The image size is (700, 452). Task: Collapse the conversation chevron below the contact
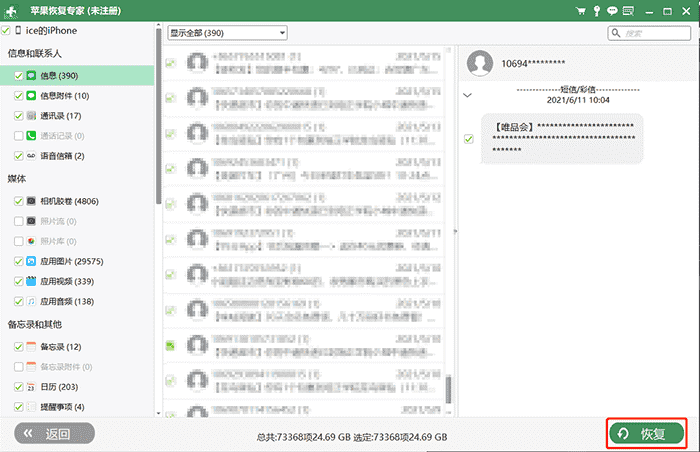(468, 95)
